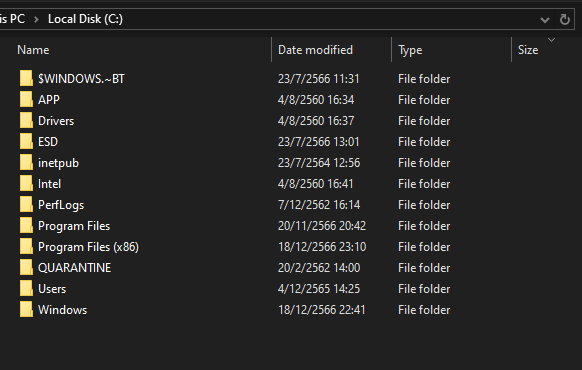Select the ESD folder icon
The image size is (582, 370).
[26, 141]
